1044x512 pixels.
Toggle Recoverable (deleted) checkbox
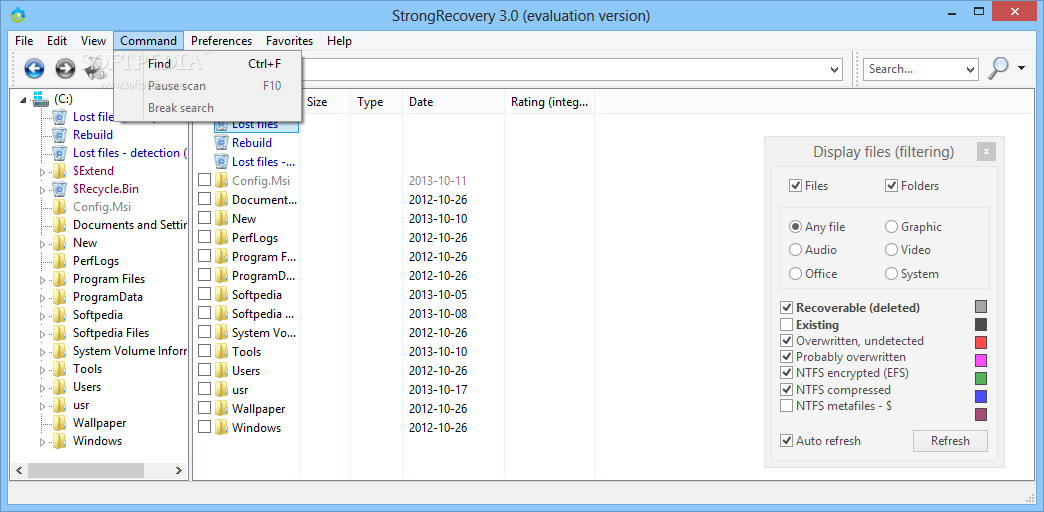787,308
